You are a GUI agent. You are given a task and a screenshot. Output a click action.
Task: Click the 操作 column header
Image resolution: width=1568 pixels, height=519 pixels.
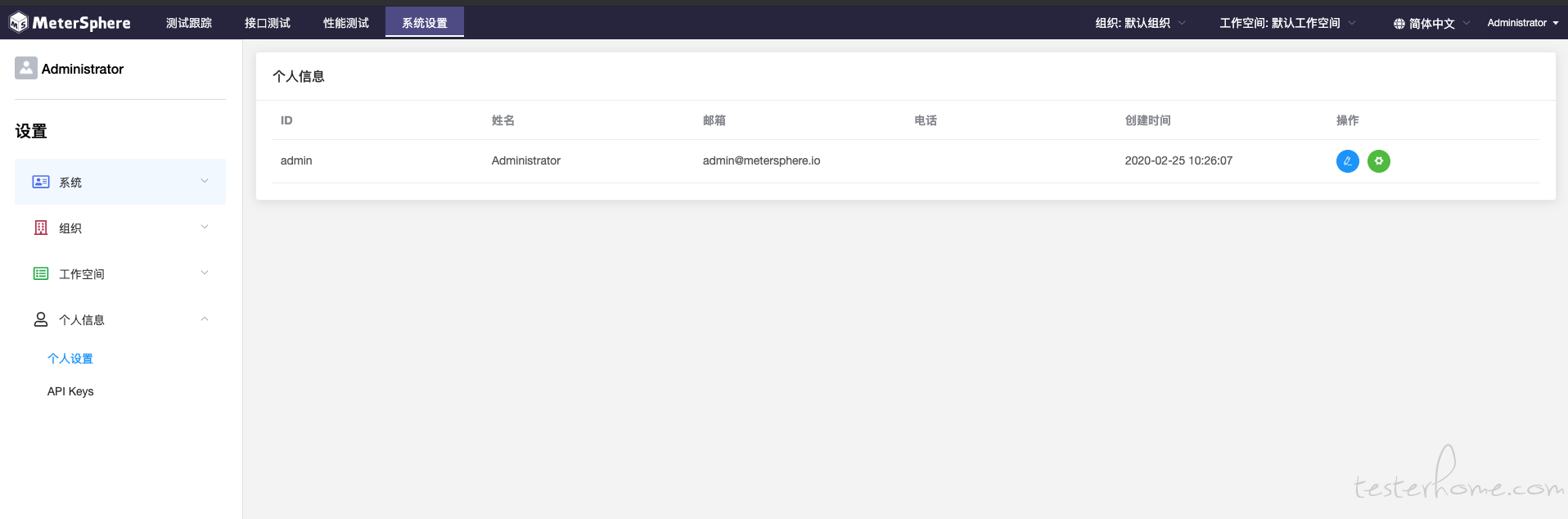click(1348, 120)
